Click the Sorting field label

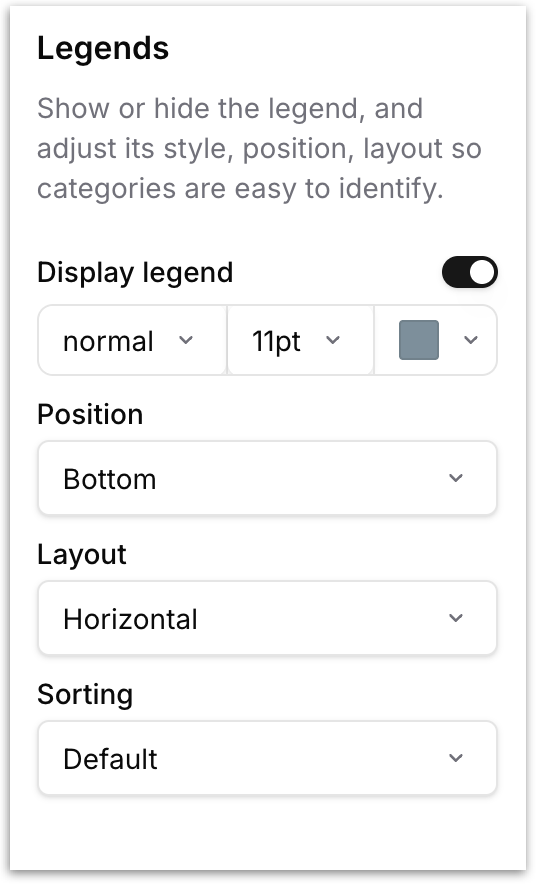pyautogui.click(x=85, y=695)
